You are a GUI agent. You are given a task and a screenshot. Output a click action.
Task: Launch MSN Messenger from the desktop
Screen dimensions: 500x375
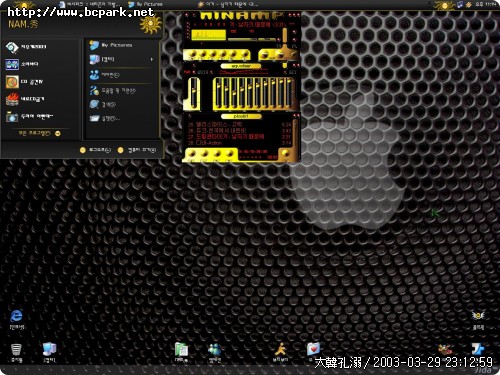214,352
